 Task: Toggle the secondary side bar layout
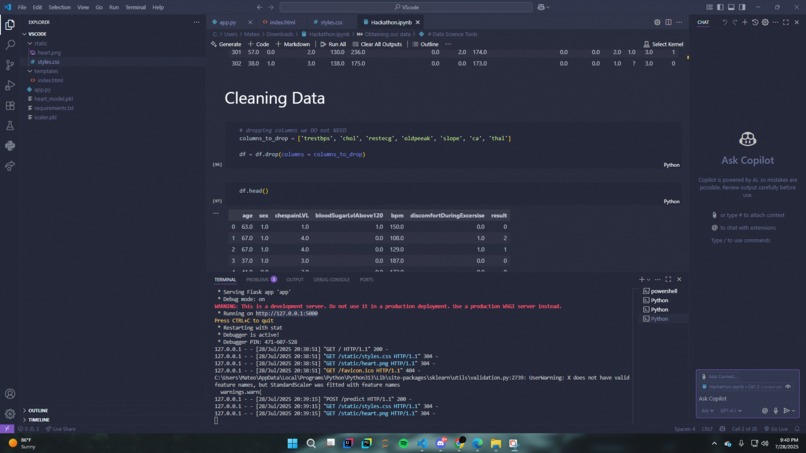click(742, 7)
